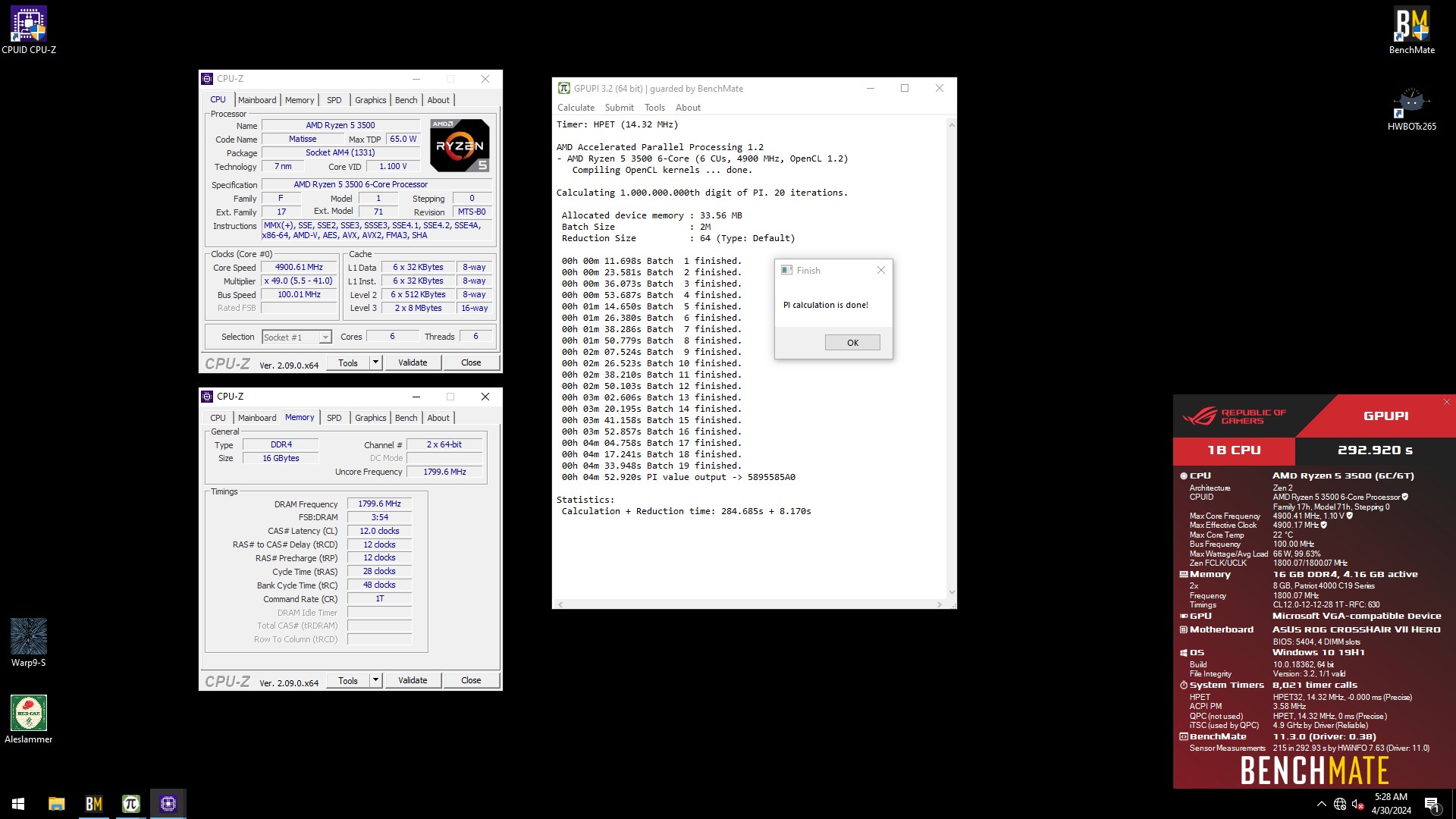Switch to Mainboard tab in top CPU-Z
Image resolution: width=1456 pixels, height=819 pixels.
coord(257,100)
